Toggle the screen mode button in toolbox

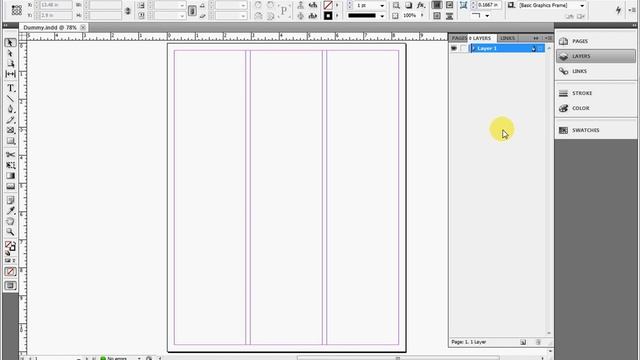tap(11, 285)
